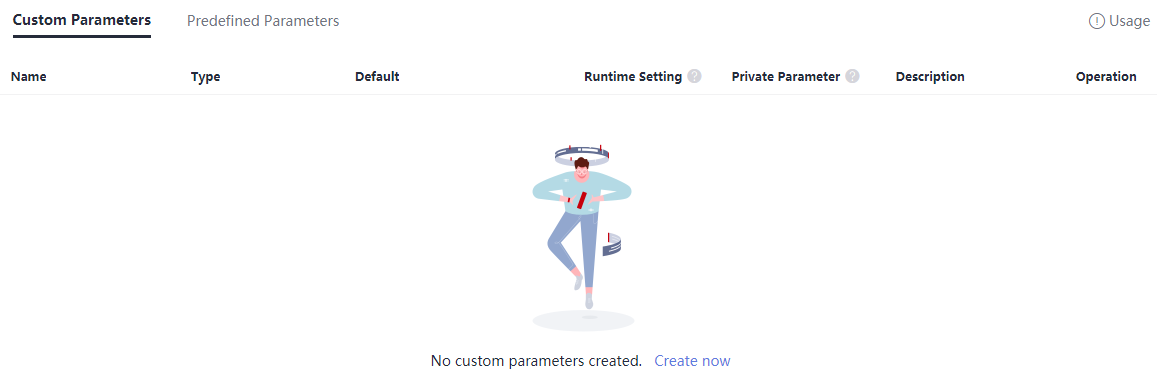Click the Private Parameter column header text
1157x390 pixels.
[x=786, y=77]
